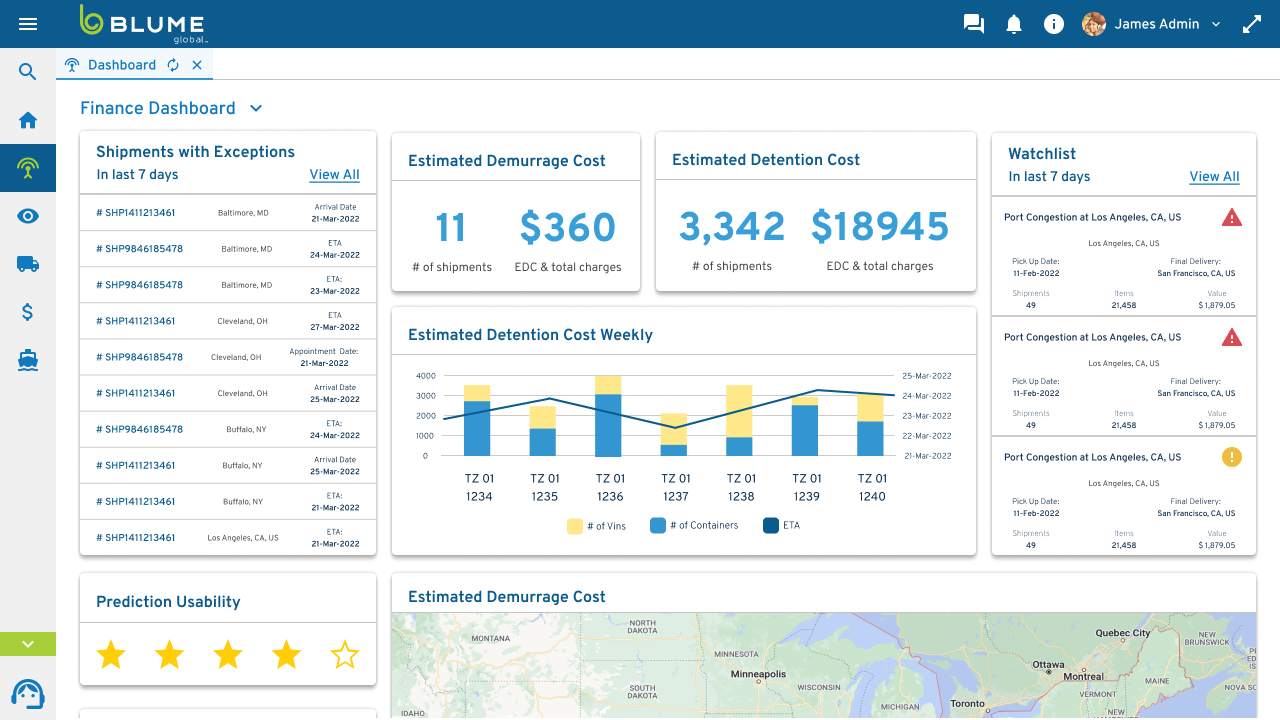1280x720 pixels.
Task: Rate four stars in Prediction Usability
Action: click(x=287, y=655)
